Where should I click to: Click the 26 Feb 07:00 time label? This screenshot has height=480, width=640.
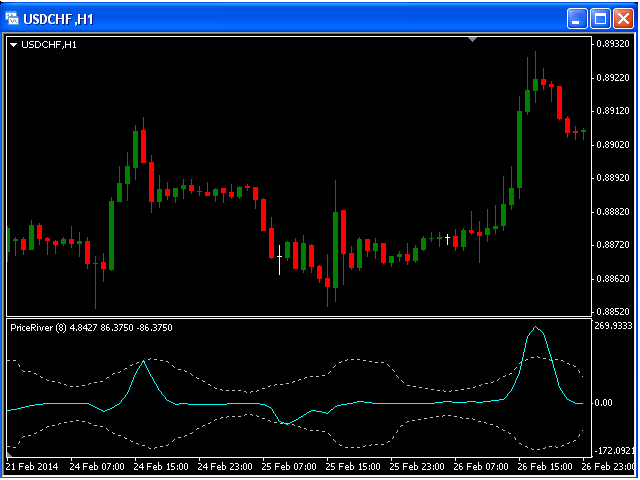[x=481, y=467]
